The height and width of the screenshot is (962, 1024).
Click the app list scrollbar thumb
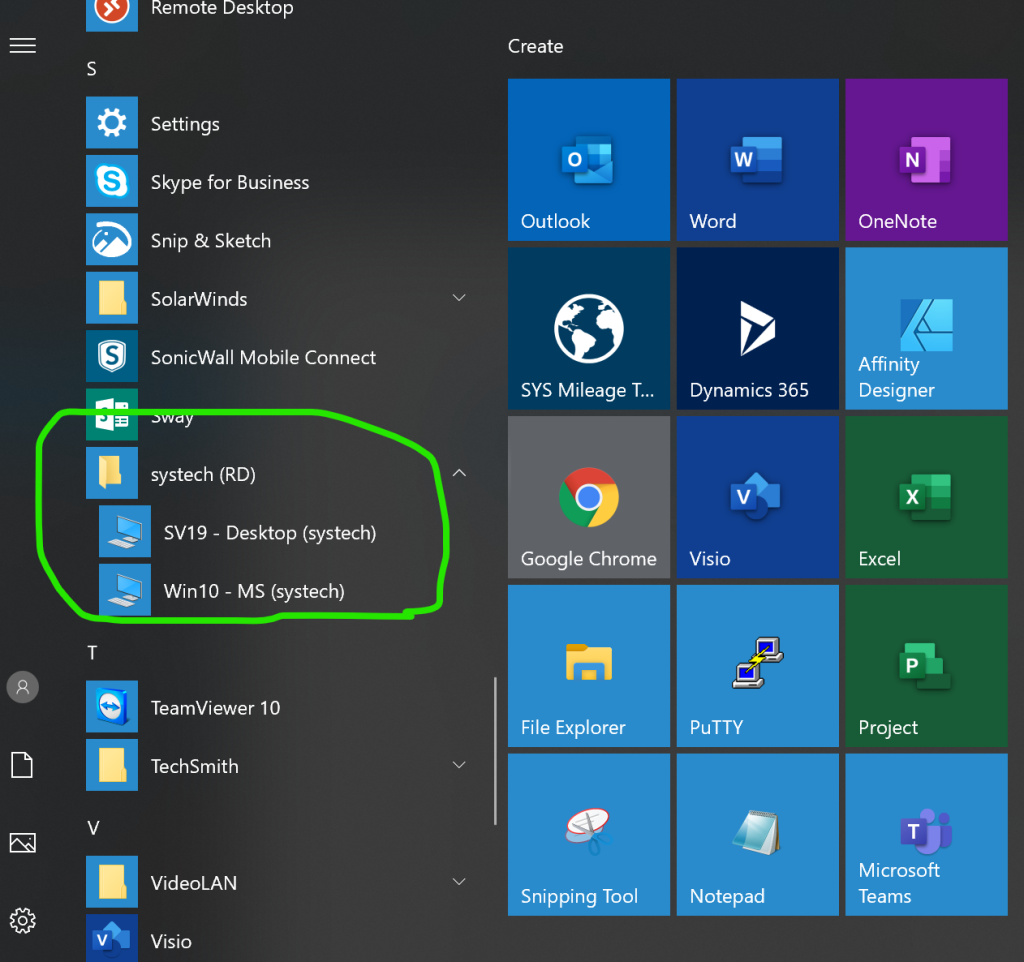pyautogui.click(x=495, y=751)
